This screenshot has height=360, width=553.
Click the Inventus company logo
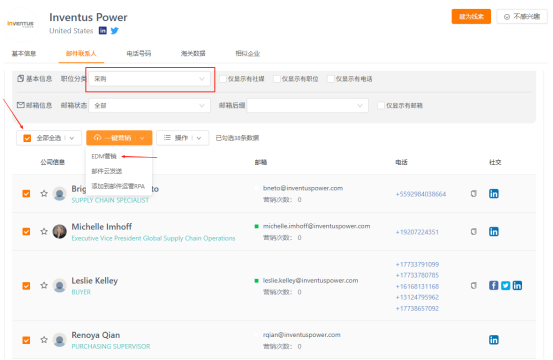click(x=20, y=24)
